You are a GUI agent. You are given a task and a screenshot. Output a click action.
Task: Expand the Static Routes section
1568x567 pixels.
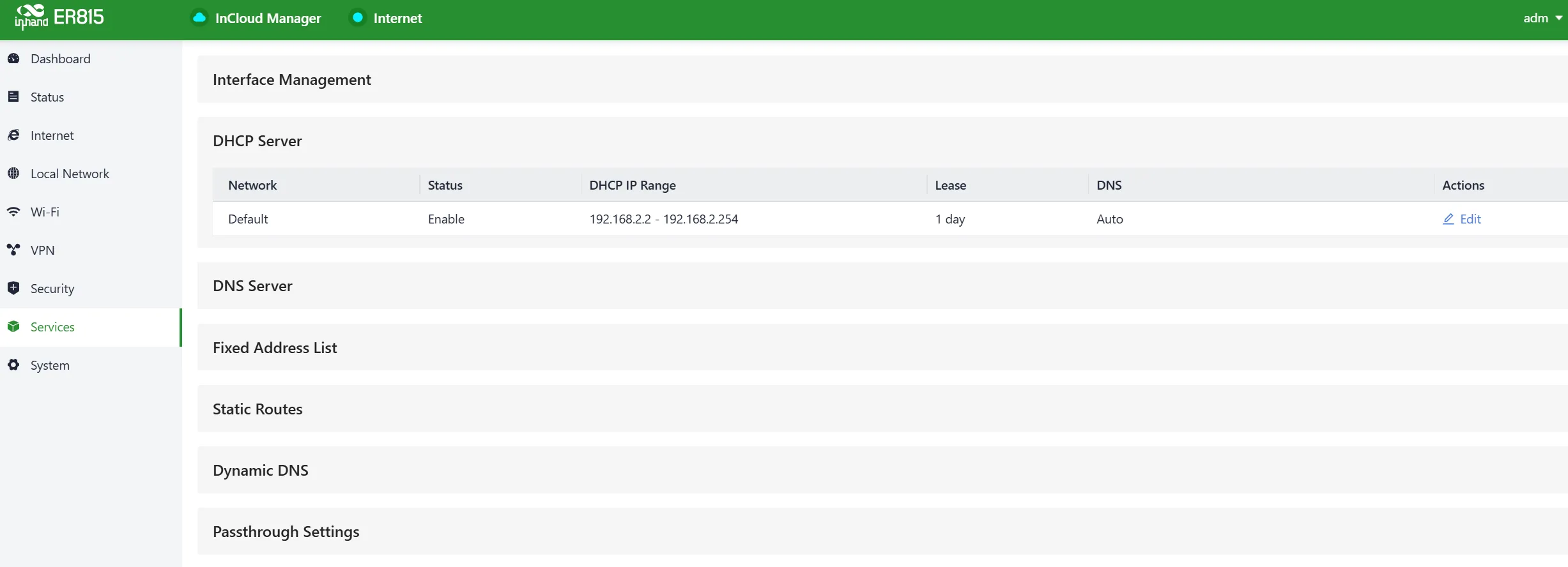[882, 409]
